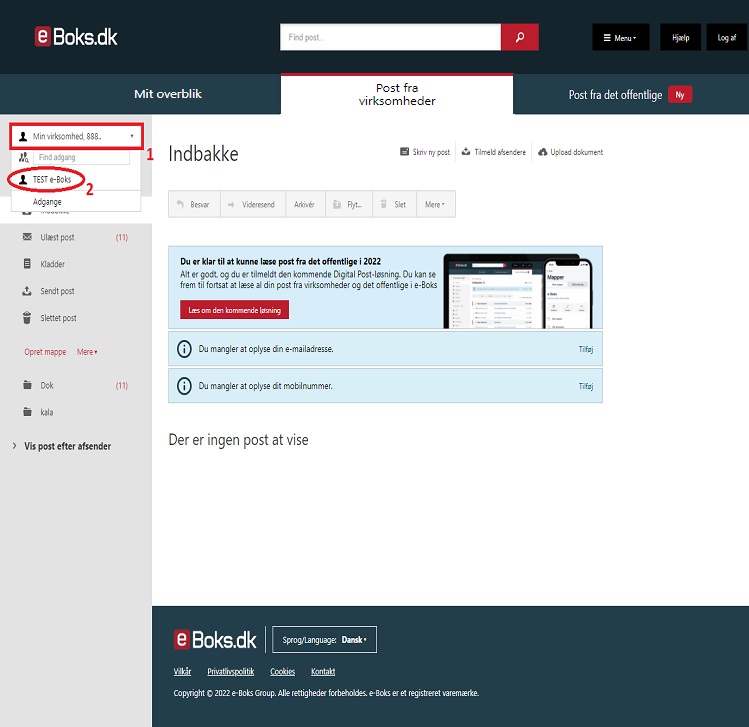This screenshot has height=727, width=749.
Task: Open the Sendt post folder
Action: [57, 291]
